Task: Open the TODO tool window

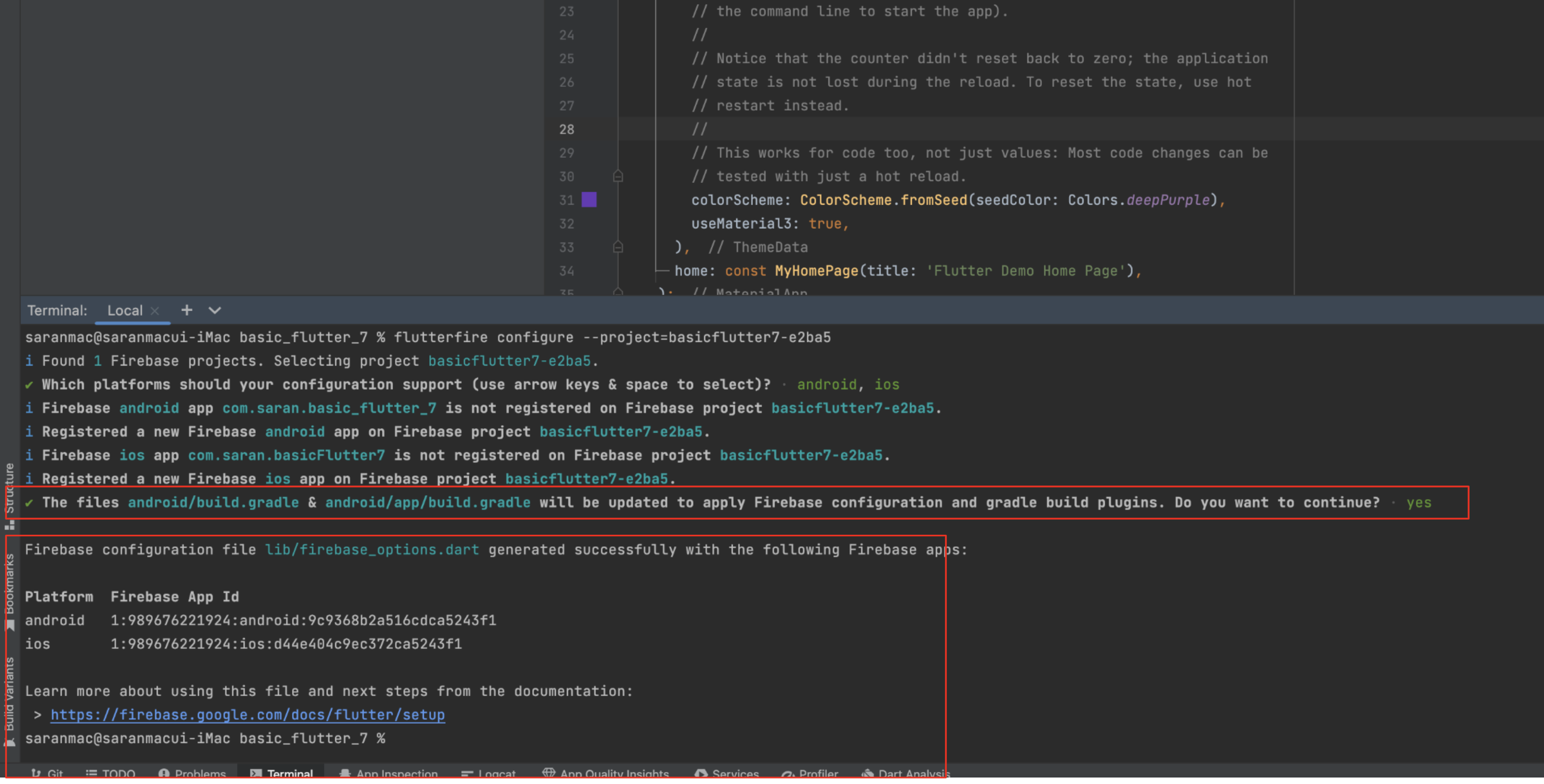Action: tap(111, 774)
